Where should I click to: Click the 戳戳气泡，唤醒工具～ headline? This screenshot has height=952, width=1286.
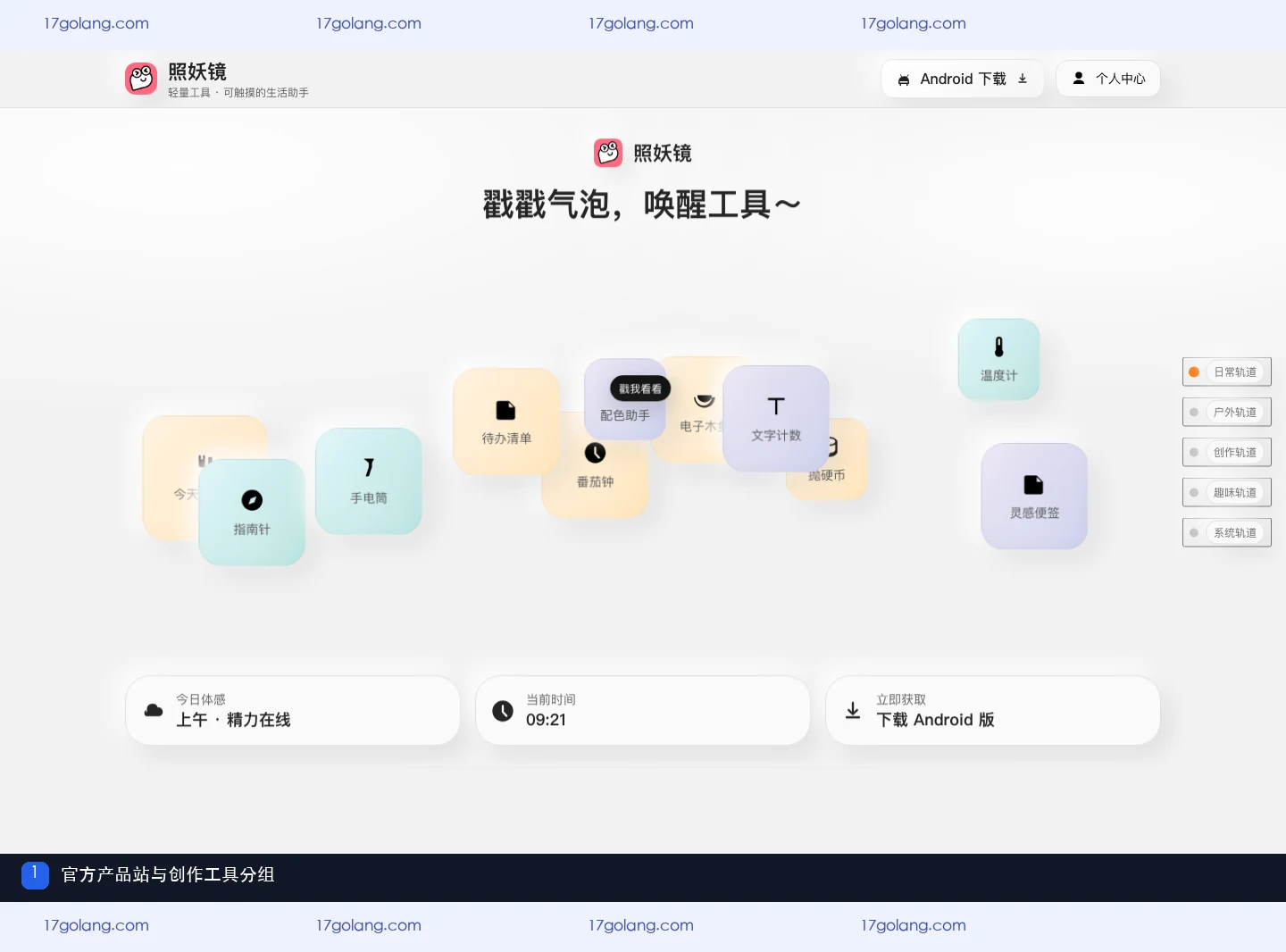(x=642, y=205)
